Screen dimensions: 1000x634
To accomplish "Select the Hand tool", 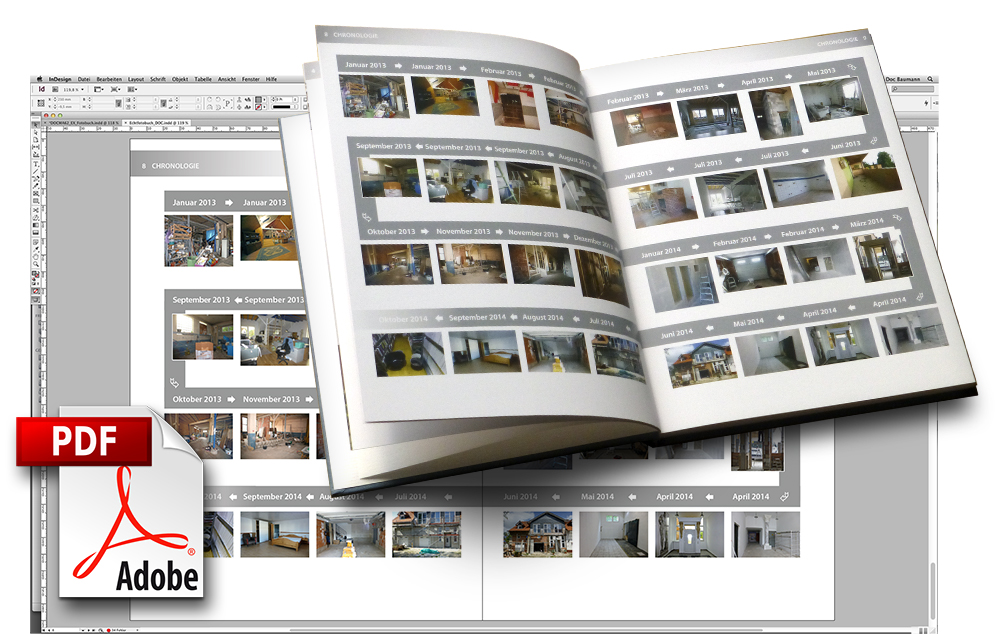I will coord(36,257).
